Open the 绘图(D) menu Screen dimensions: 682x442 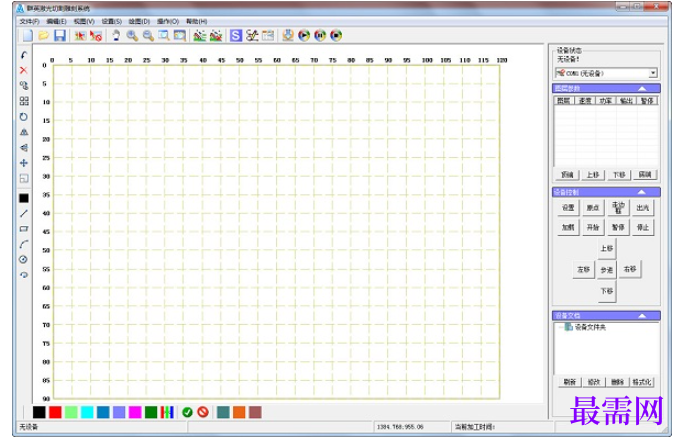tap(139, 21)
